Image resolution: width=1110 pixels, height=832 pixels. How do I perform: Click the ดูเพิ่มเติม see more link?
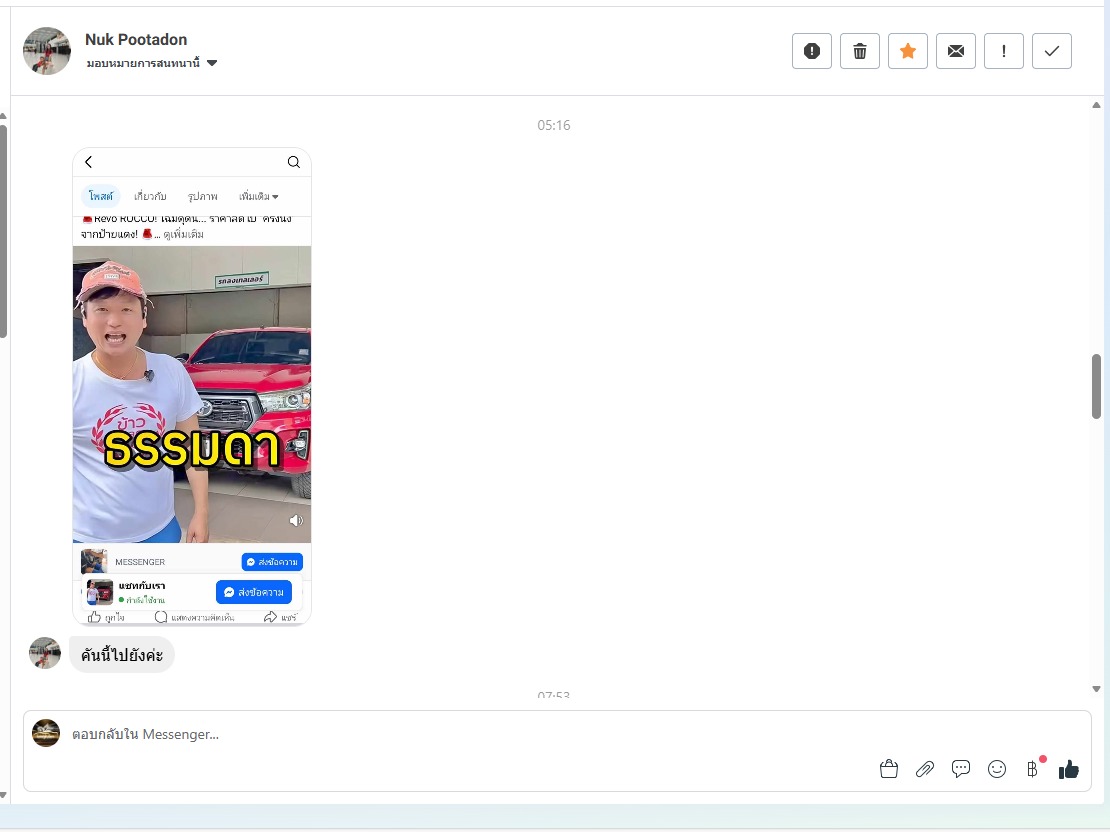click(x=183, y=234)
